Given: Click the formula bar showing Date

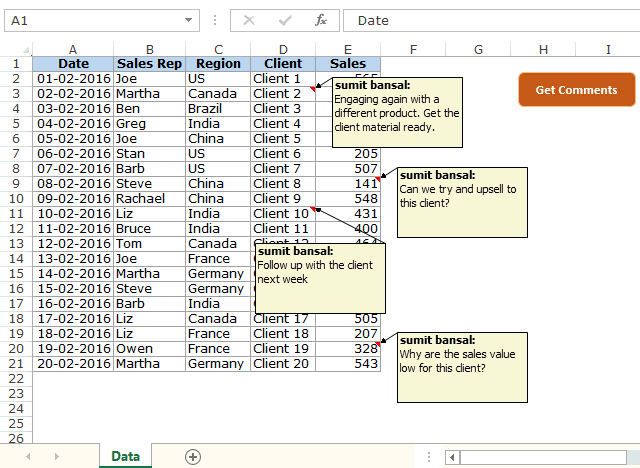Looking at the screenshot, I should tap(491, 20).
